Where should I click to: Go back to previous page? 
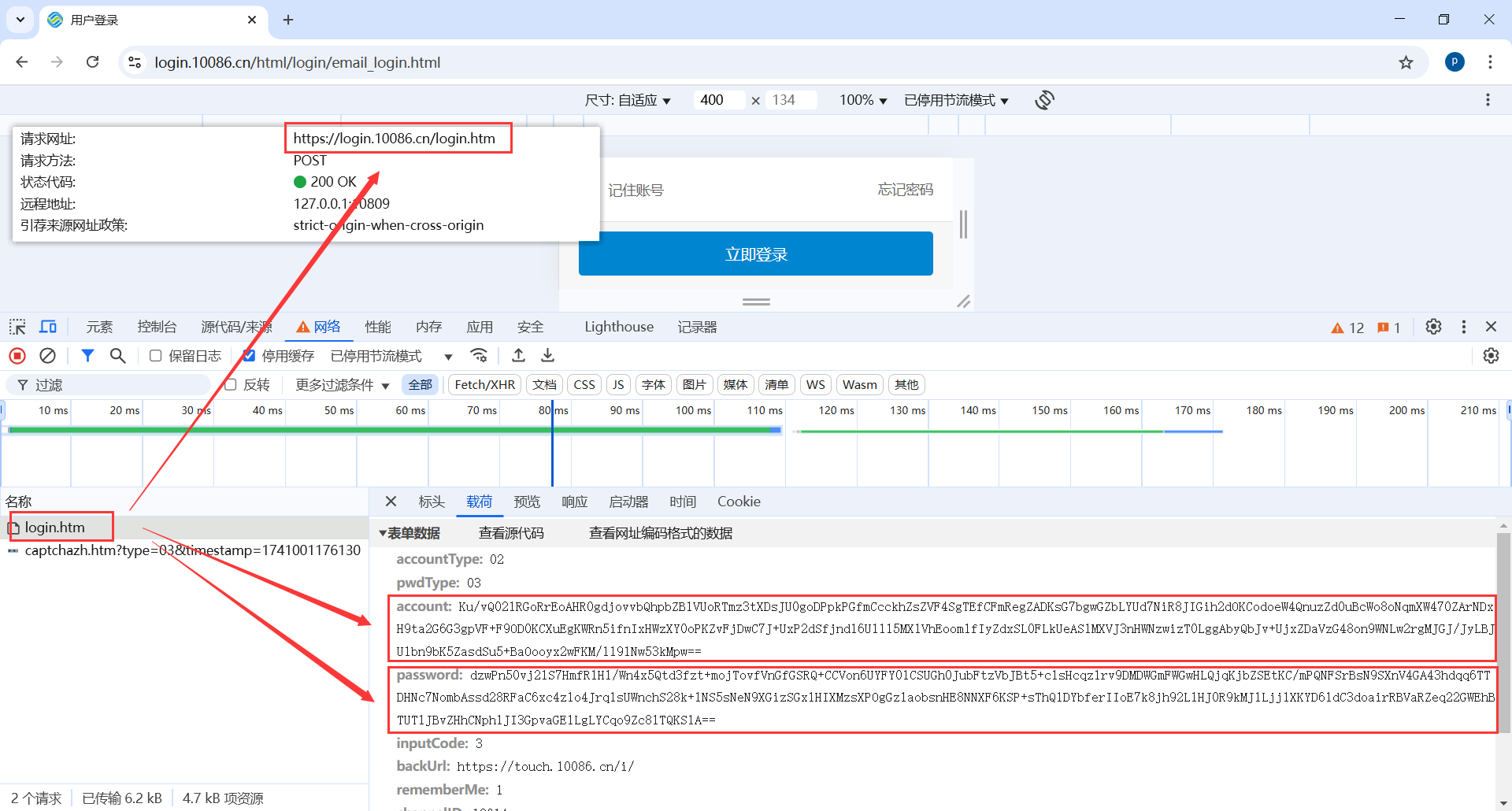pyautogui.click(x=22, y=62)
